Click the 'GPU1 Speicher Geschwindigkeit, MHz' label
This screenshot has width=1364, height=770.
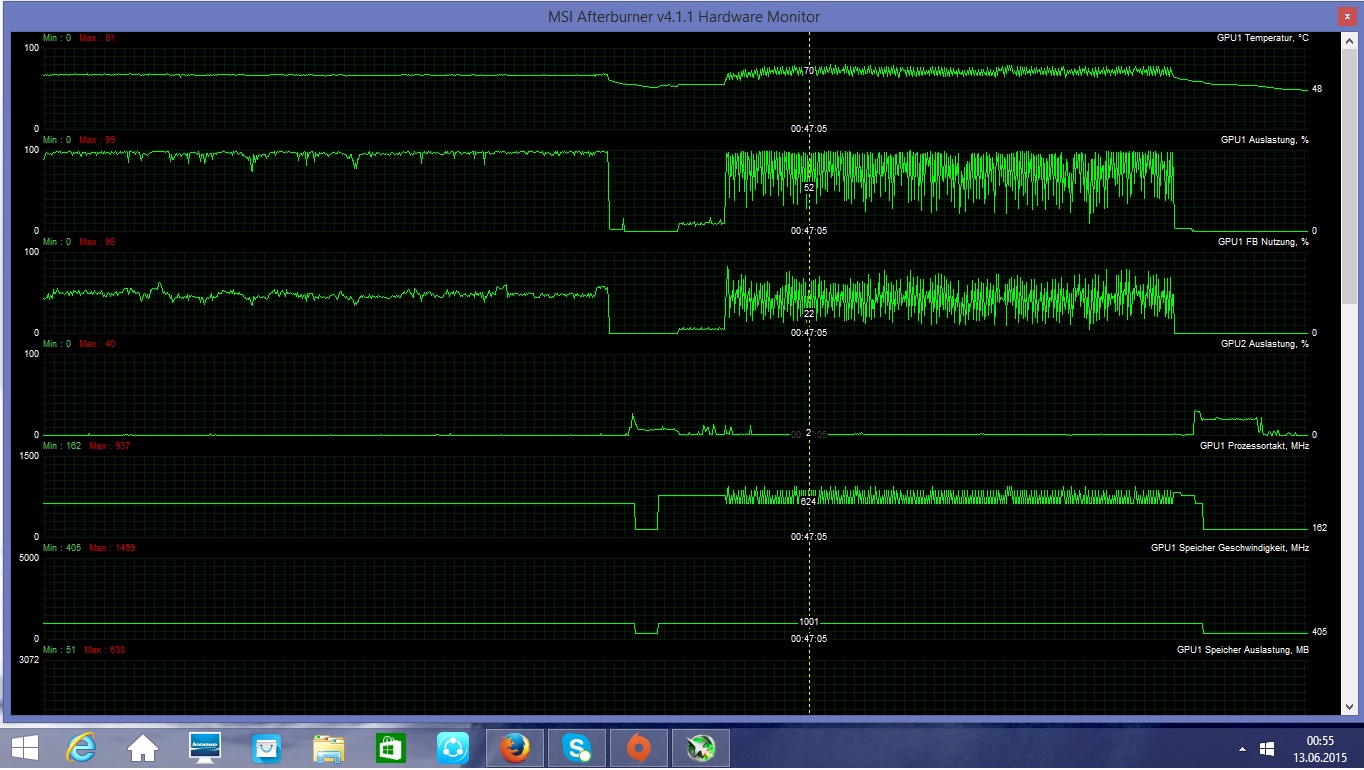click(1230, 548)
